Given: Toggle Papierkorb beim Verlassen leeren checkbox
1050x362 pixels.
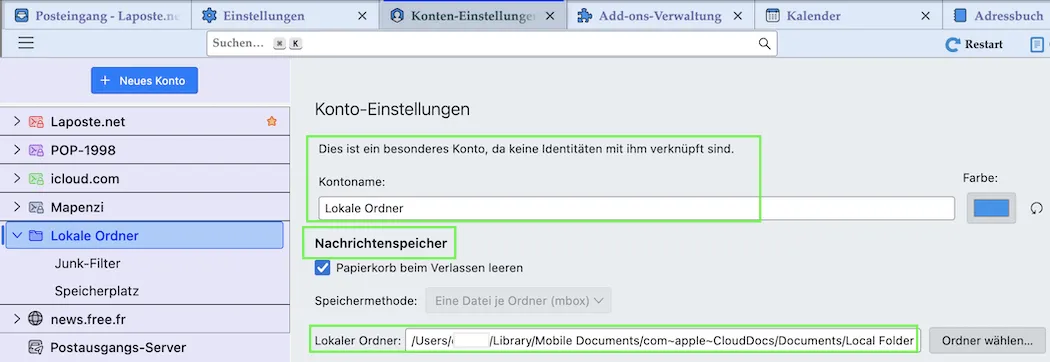Looking at the screenshot, I should [323, 268].
